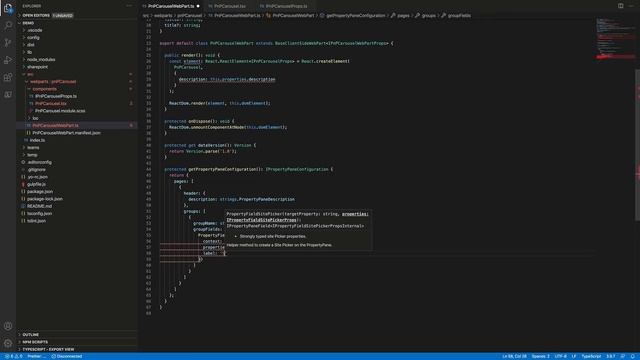Click UTF-8 encoding in status bar
The width and height of the screenshot is (640, 360).
[x=560, y=356]
